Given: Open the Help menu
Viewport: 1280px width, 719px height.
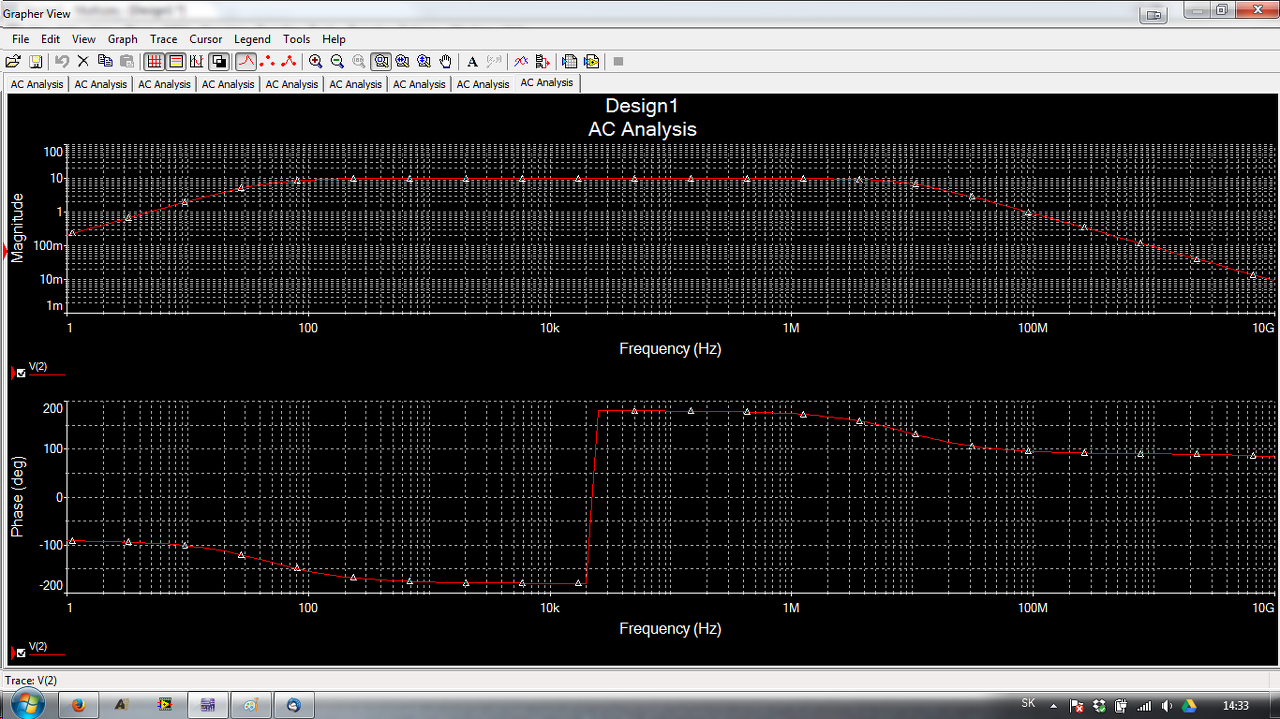Looking at the screenshot, I should pyautogui.click(x=334, y=39).
